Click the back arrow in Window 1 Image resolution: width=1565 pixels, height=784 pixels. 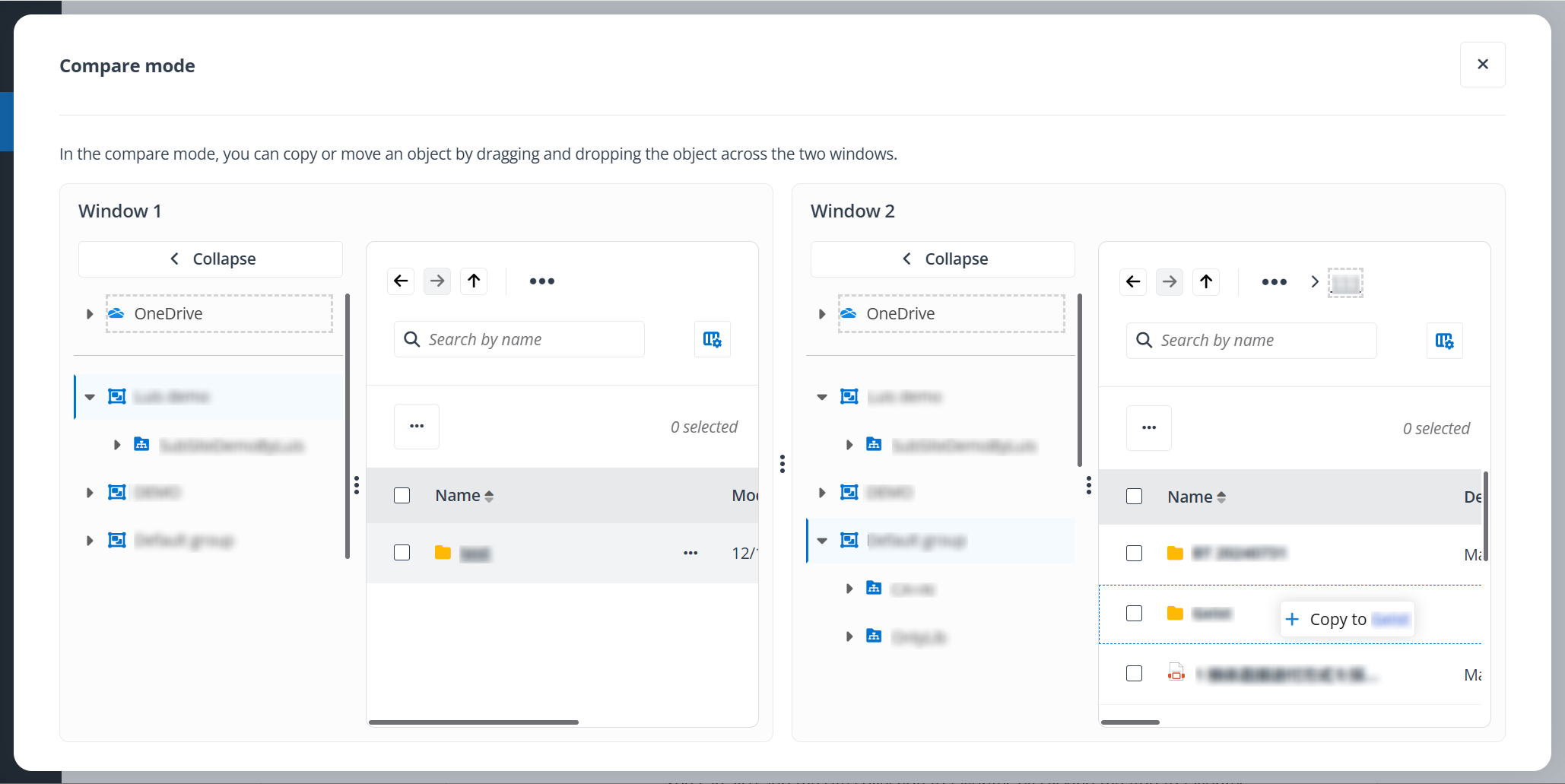coord(401,281)
